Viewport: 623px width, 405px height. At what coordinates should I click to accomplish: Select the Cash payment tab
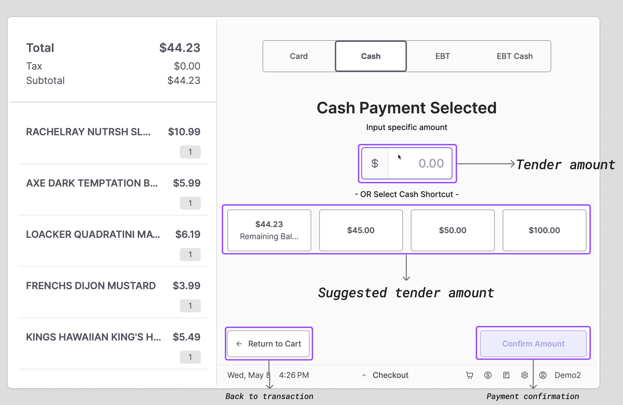(x=371, y=56)
